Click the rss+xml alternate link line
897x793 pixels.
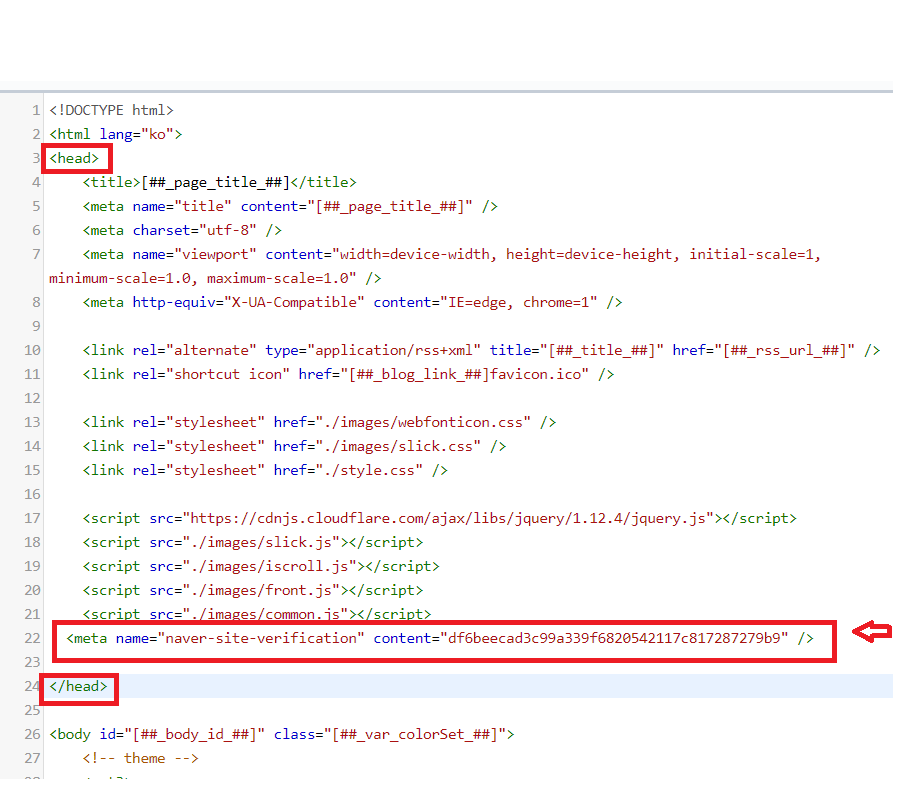(x=481, y=350)
